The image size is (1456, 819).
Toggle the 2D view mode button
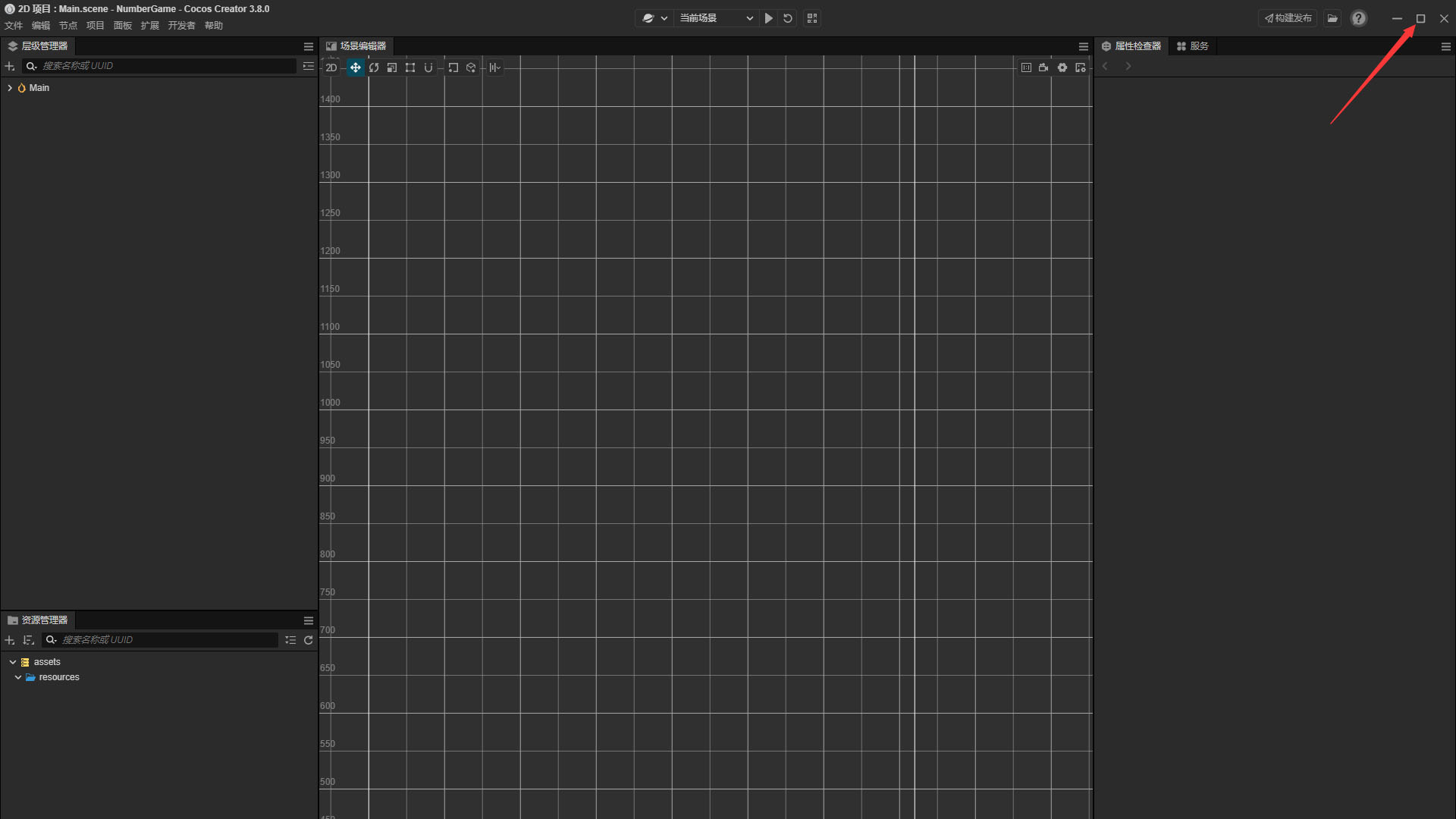331,67
